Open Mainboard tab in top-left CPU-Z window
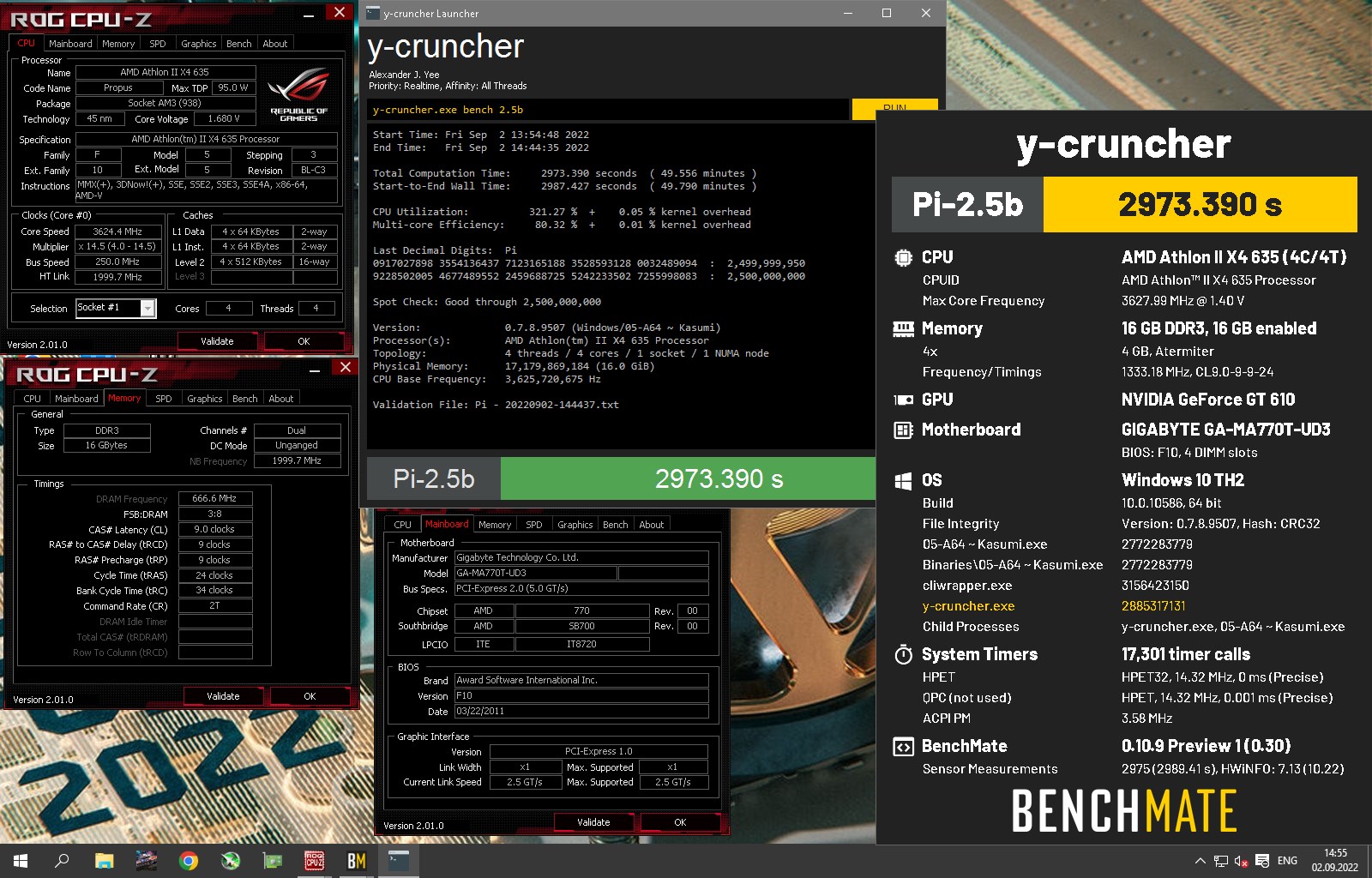Screen dimensions: 1372x878 [x=70, y=44]
